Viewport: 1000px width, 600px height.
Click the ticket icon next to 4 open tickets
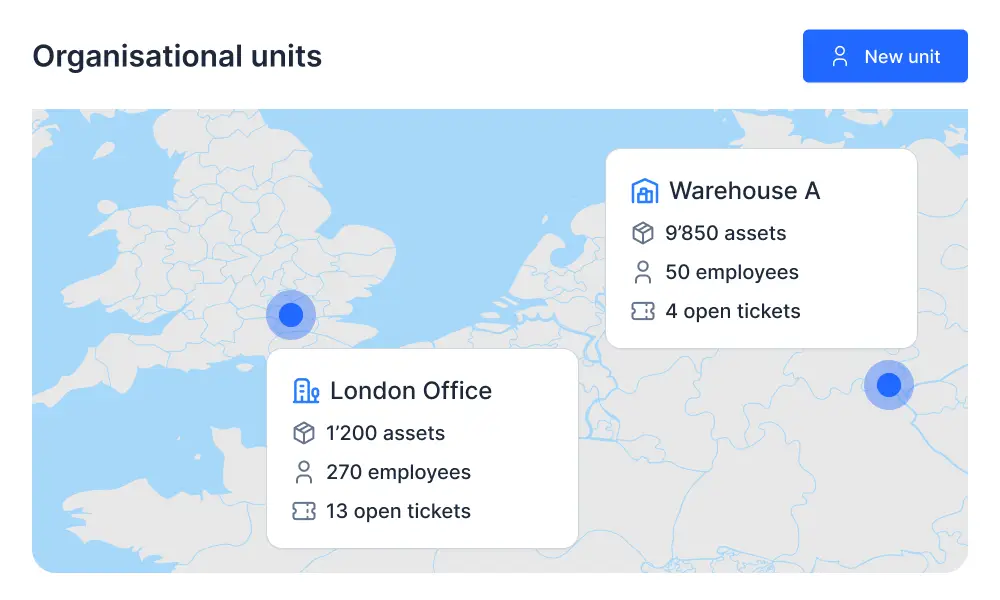point(643,311)
